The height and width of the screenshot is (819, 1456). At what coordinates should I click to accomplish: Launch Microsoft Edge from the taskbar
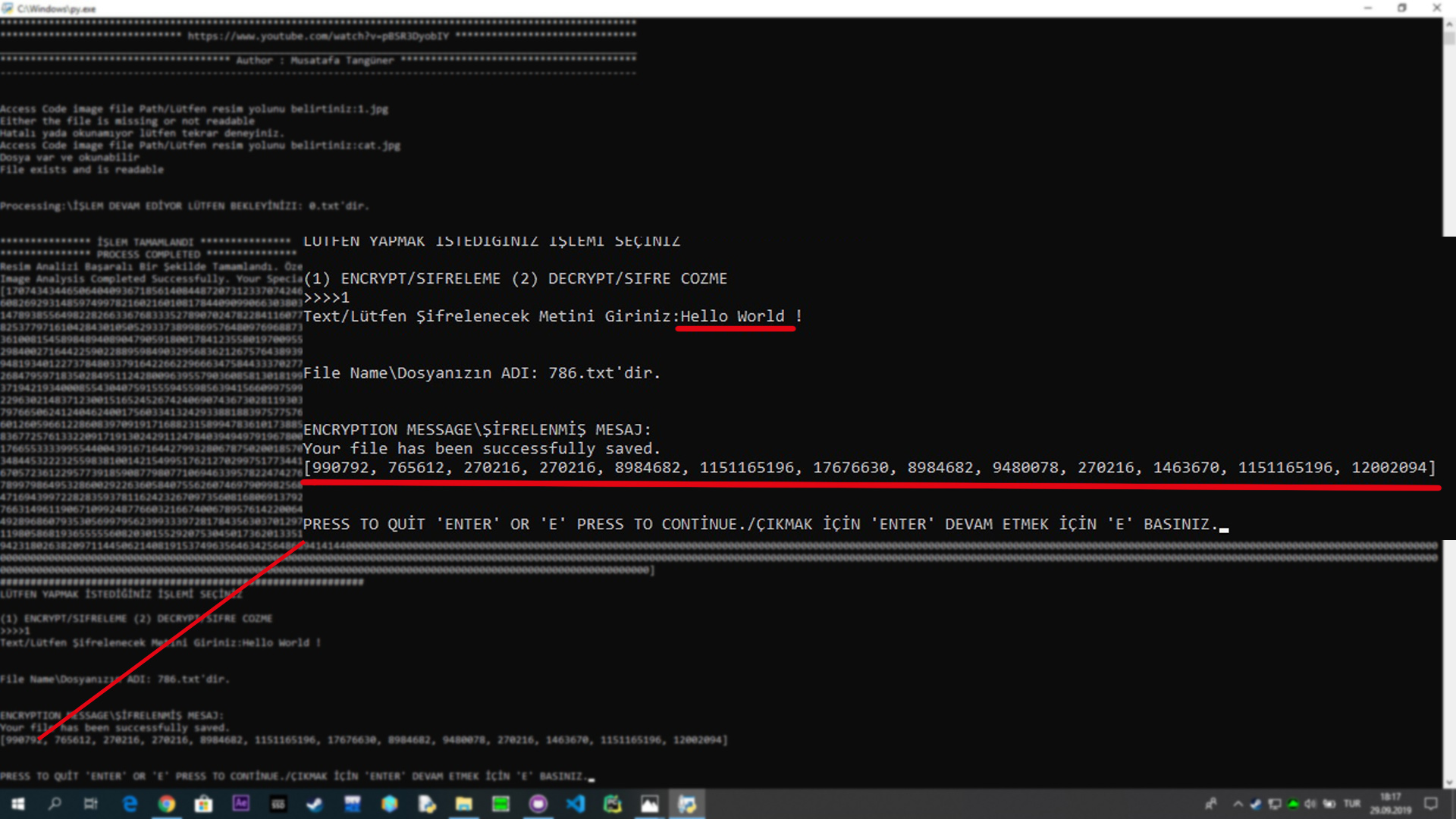click(x=130, y=804)
